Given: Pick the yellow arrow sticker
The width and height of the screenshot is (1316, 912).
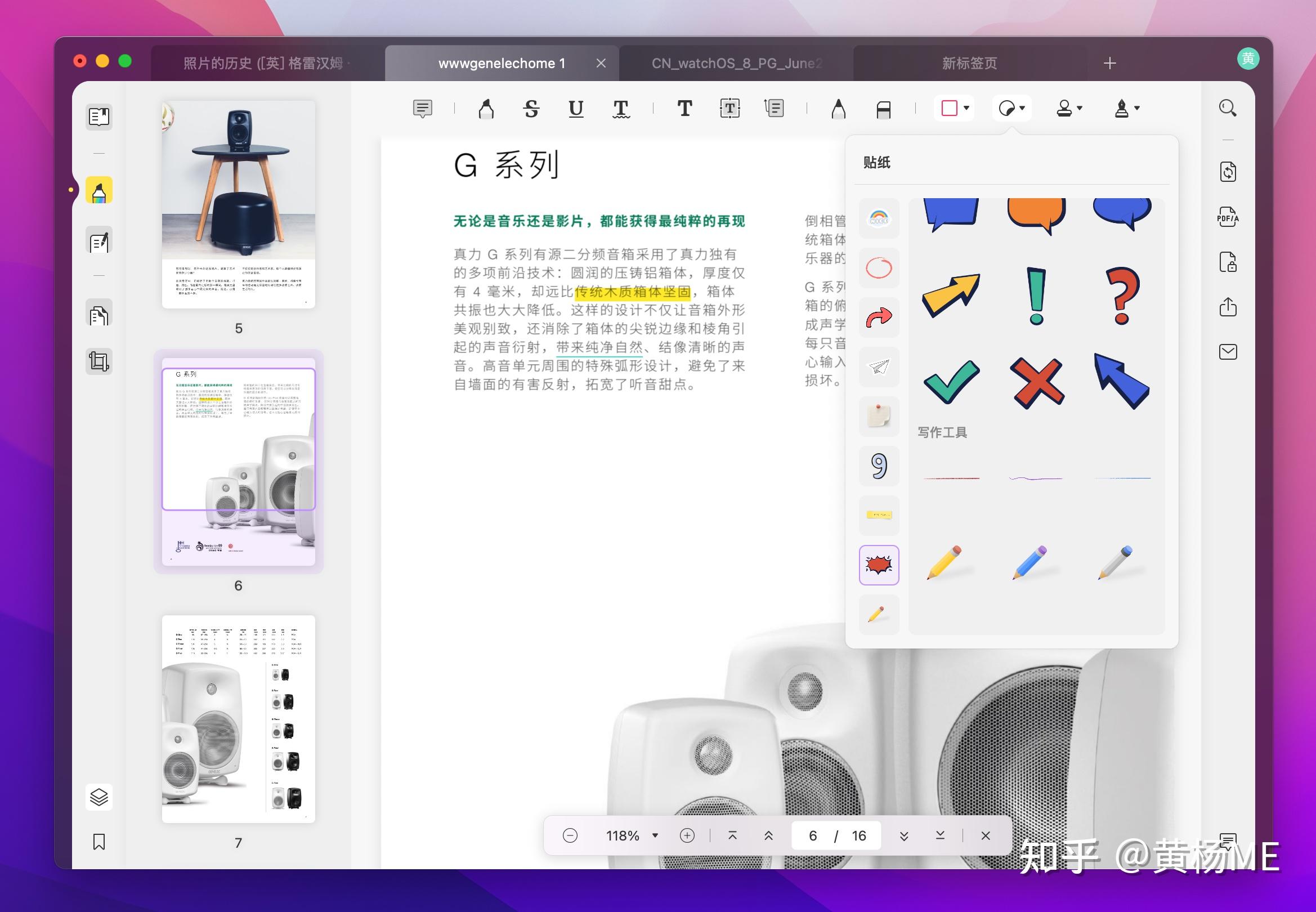Looking at the screenshot, I should tap(951, 296).
